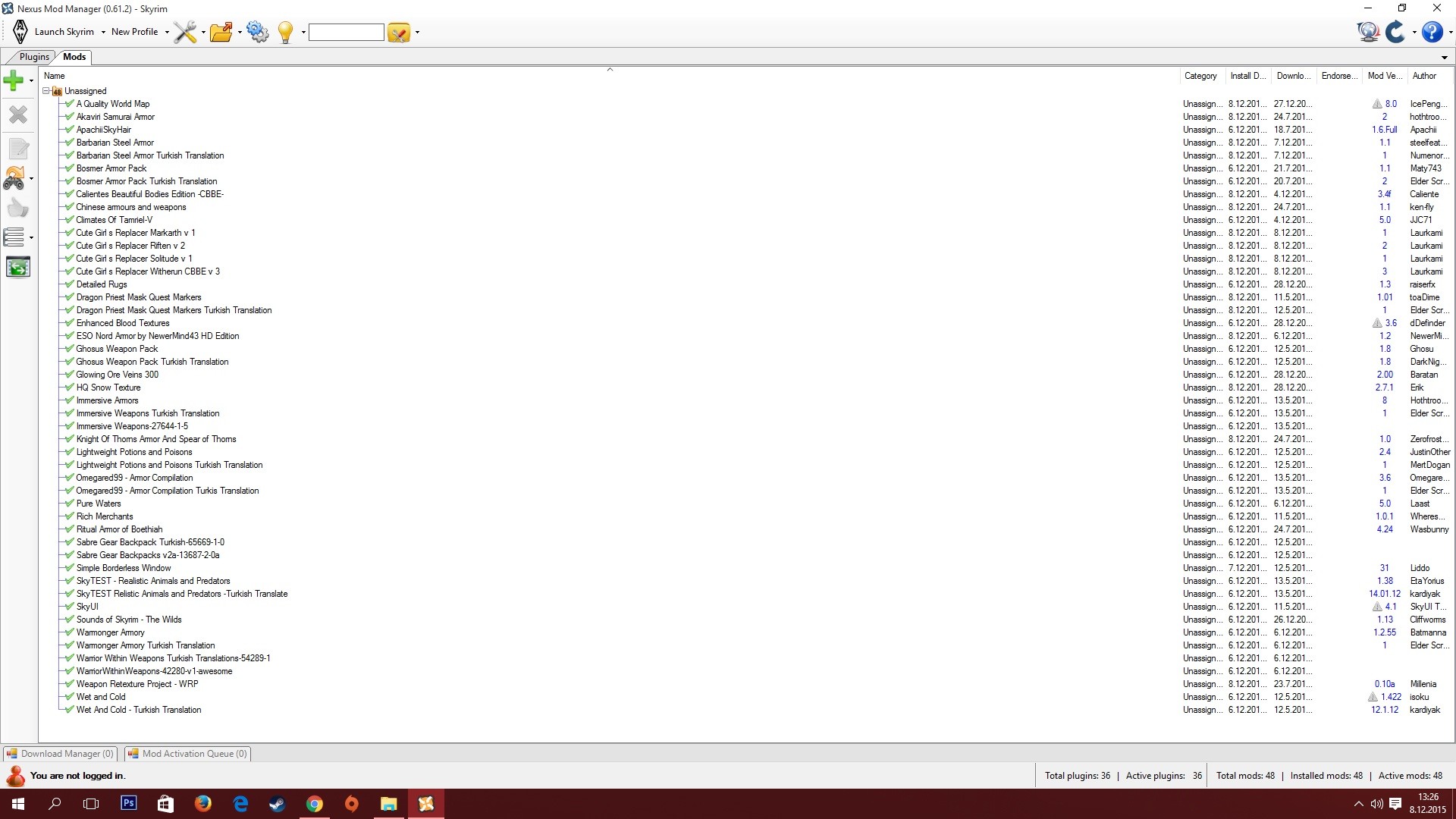Expand the help icon dropdown arrow
1456x819 pixels.
pyautogui.click(x=1450, y=33)
